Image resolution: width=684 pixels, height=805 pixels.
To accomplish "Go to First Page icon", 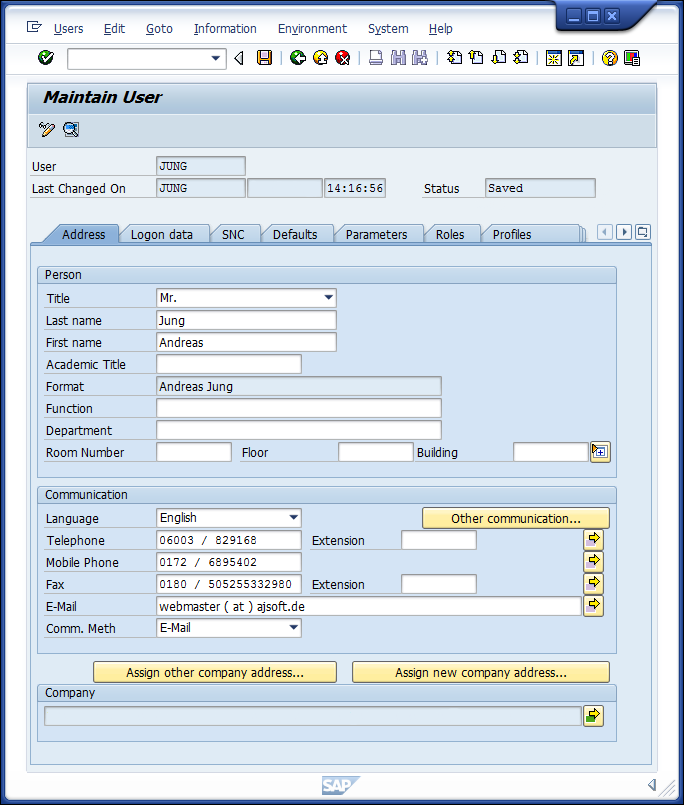I will coord(454,58).
